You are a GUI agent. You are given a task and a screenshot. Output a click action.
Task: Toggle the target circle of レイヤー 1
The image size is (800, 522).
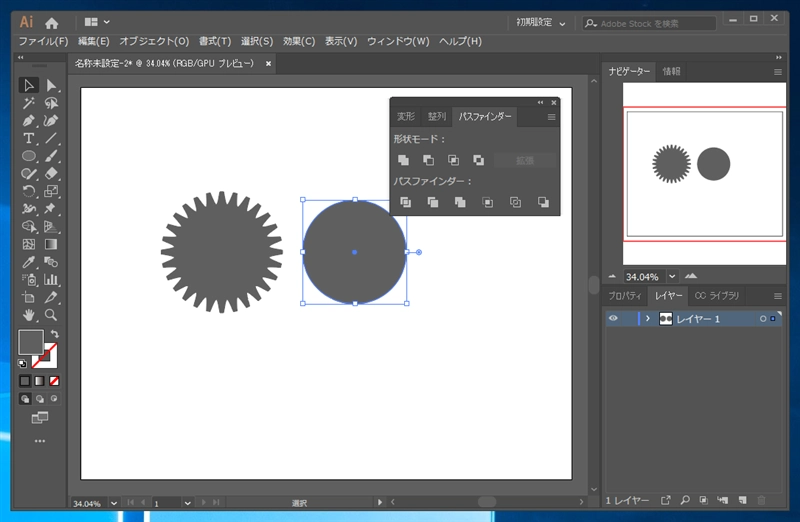pyautogui.click(x=763, y=319)
